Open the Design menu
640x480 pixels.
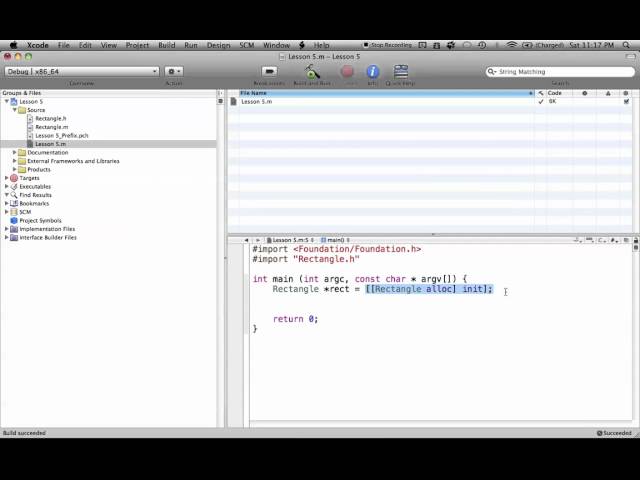click(218, 45)
